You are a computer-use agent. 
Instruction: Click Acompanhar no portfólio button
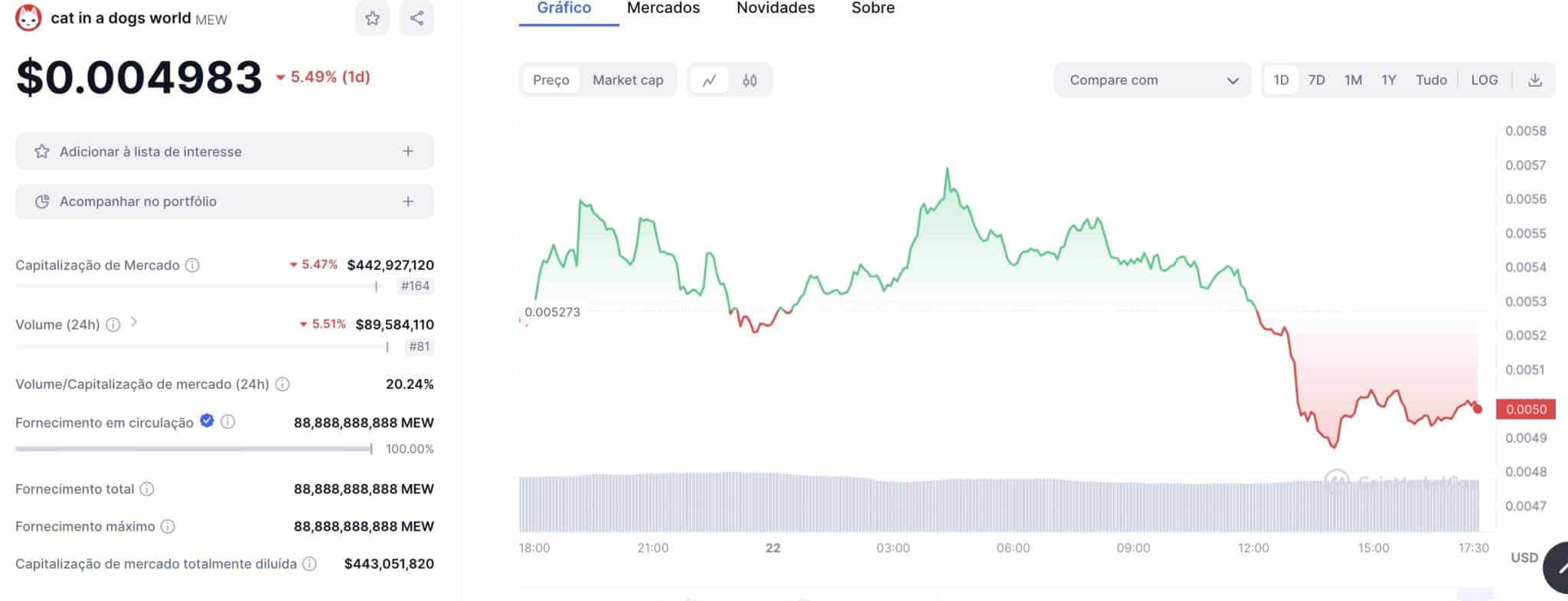[x=224, y=201]
